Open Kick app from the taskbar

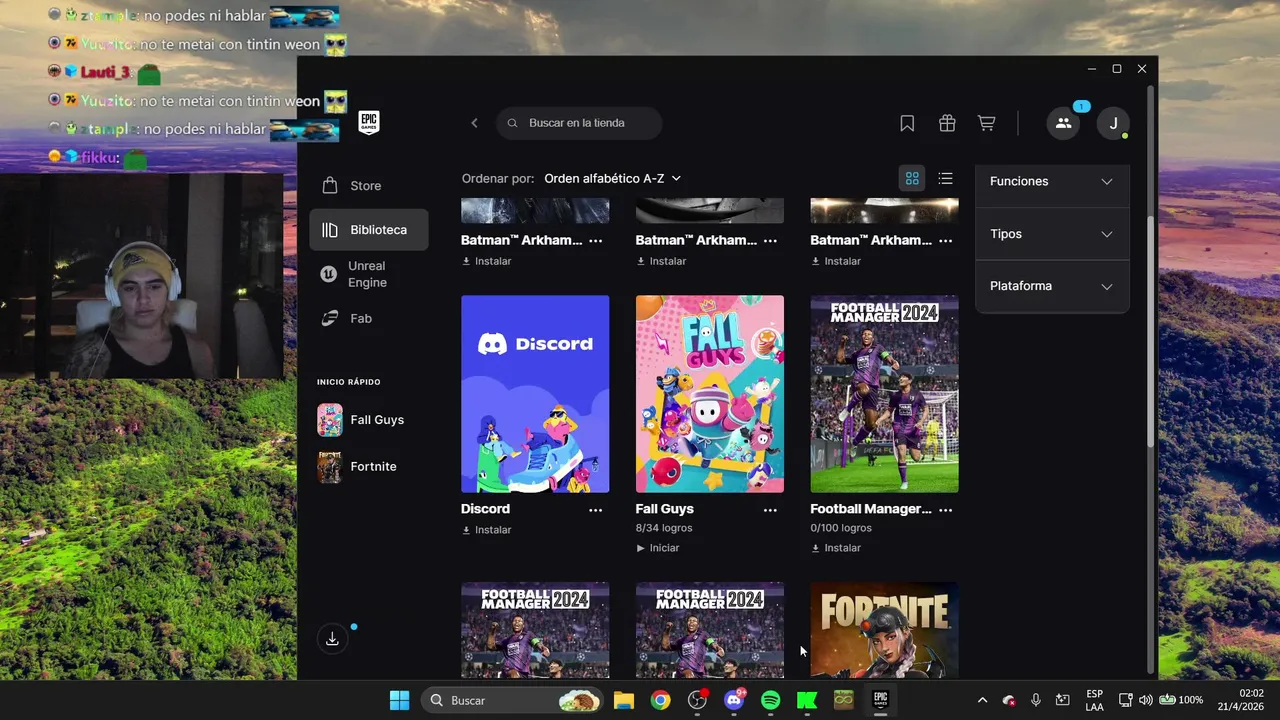[x=807, y=700]
